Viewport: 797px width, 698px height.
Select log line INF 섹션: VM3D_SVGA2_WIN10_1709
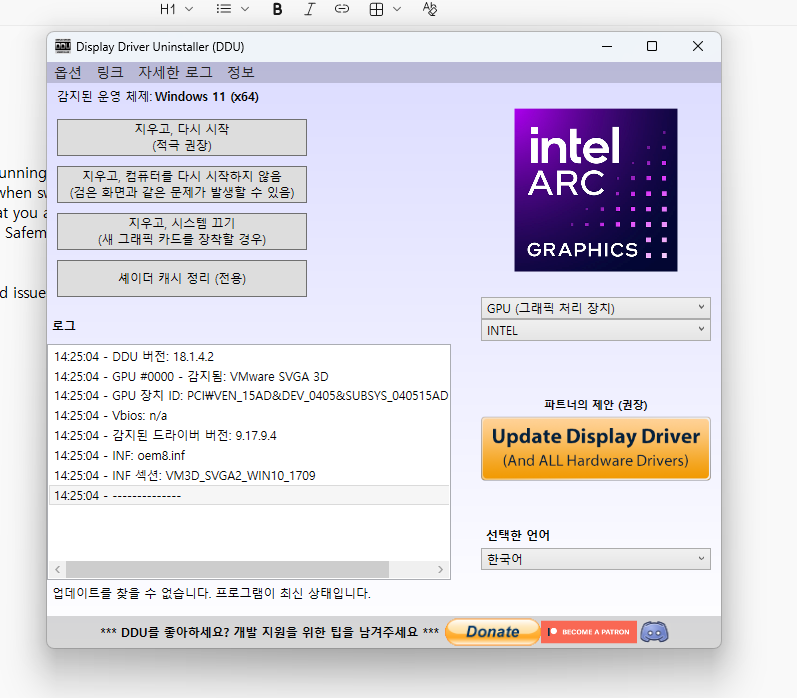click(x=249, y=475)
